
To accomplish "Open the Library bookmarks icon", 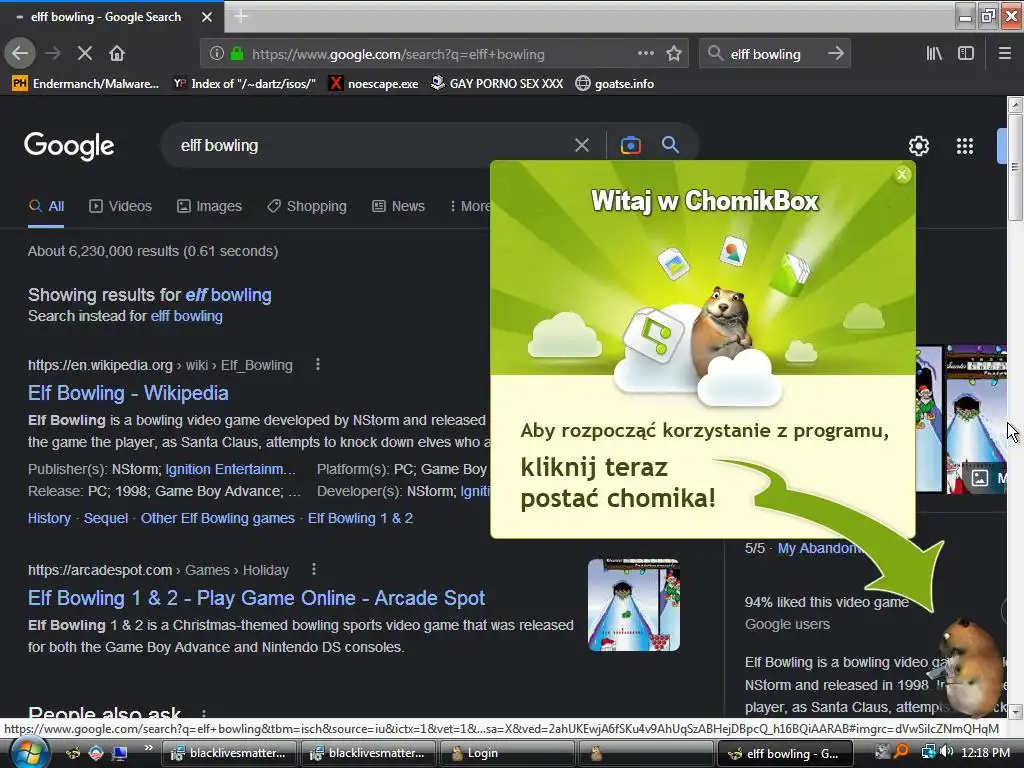I will (x=934, y=54).
